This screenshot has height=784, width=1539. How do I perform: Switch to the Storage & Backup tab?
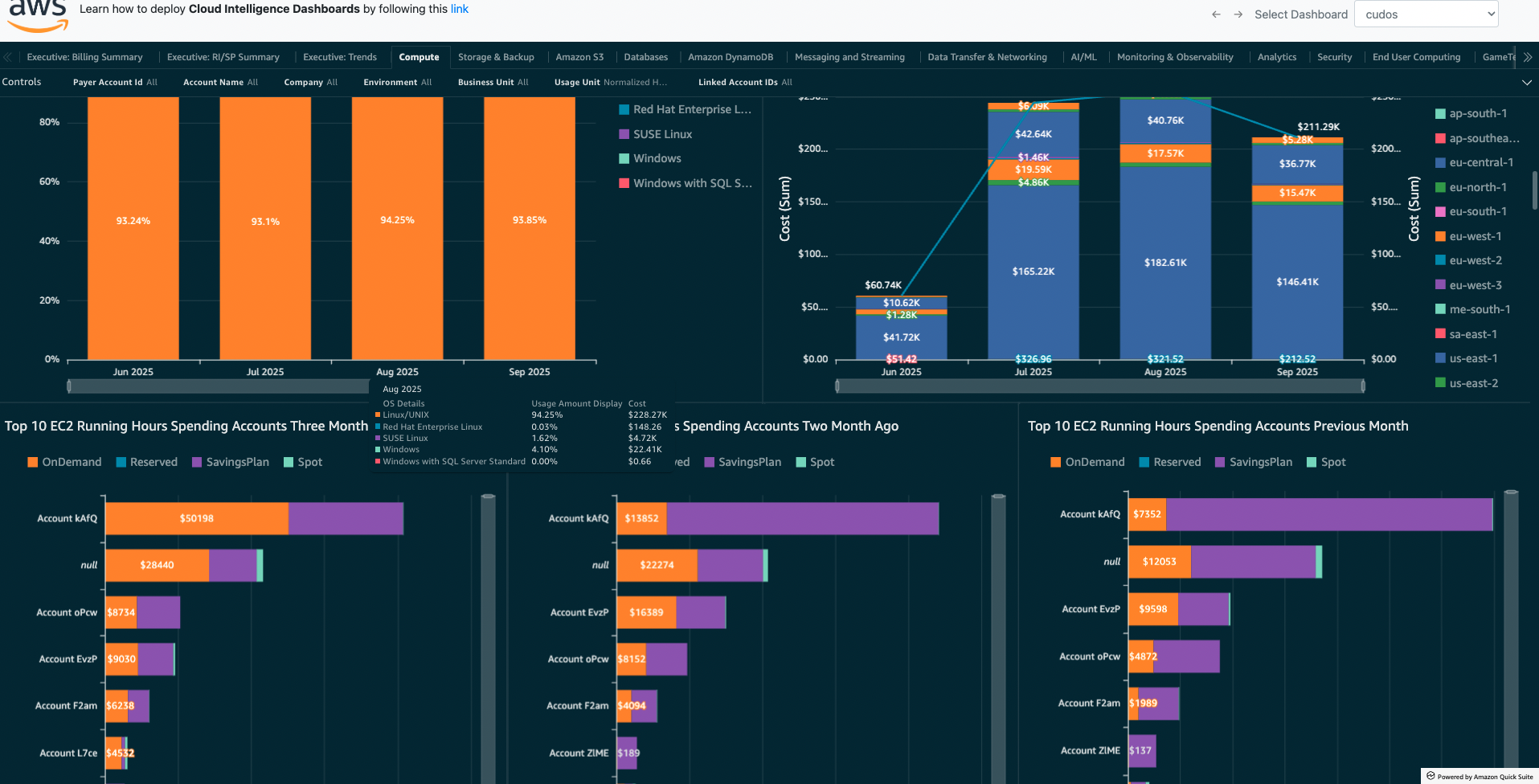click(496, 57)
